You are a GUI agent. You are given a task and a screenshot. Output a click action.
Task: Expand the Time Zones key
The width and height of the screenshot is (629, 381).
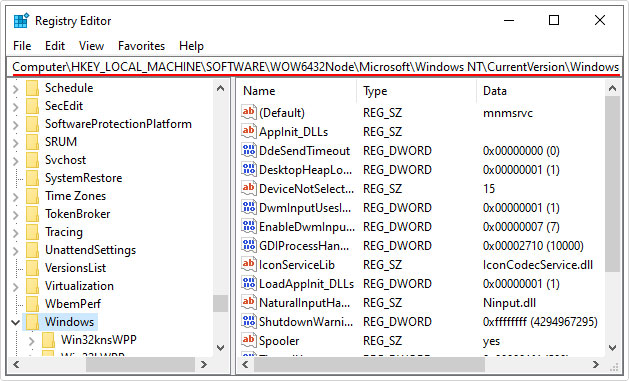point(16,197)
